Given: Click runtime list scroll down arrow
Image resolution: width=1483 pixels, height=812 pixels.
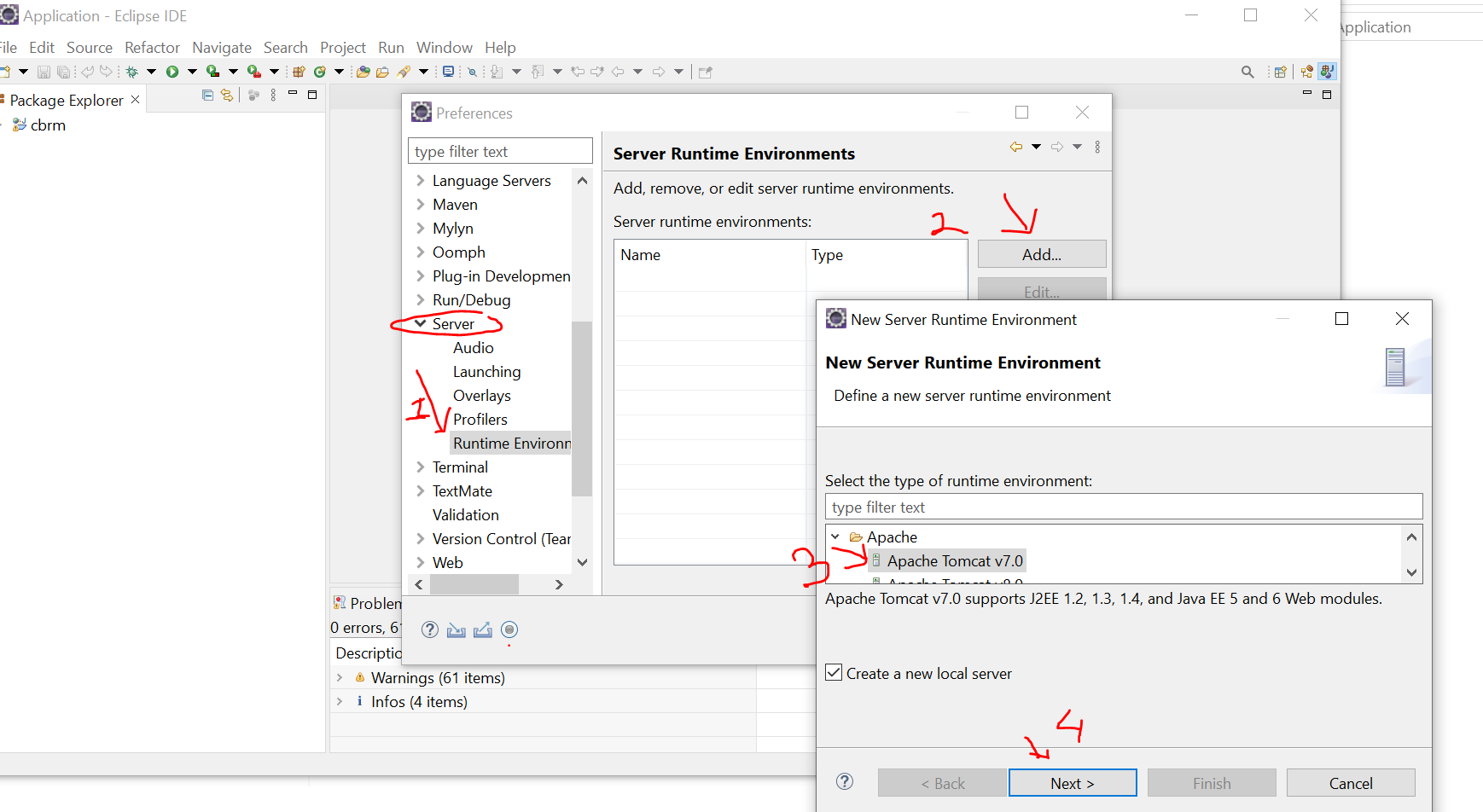Looking at the screenshot, I should click(x=1411, y=572).
